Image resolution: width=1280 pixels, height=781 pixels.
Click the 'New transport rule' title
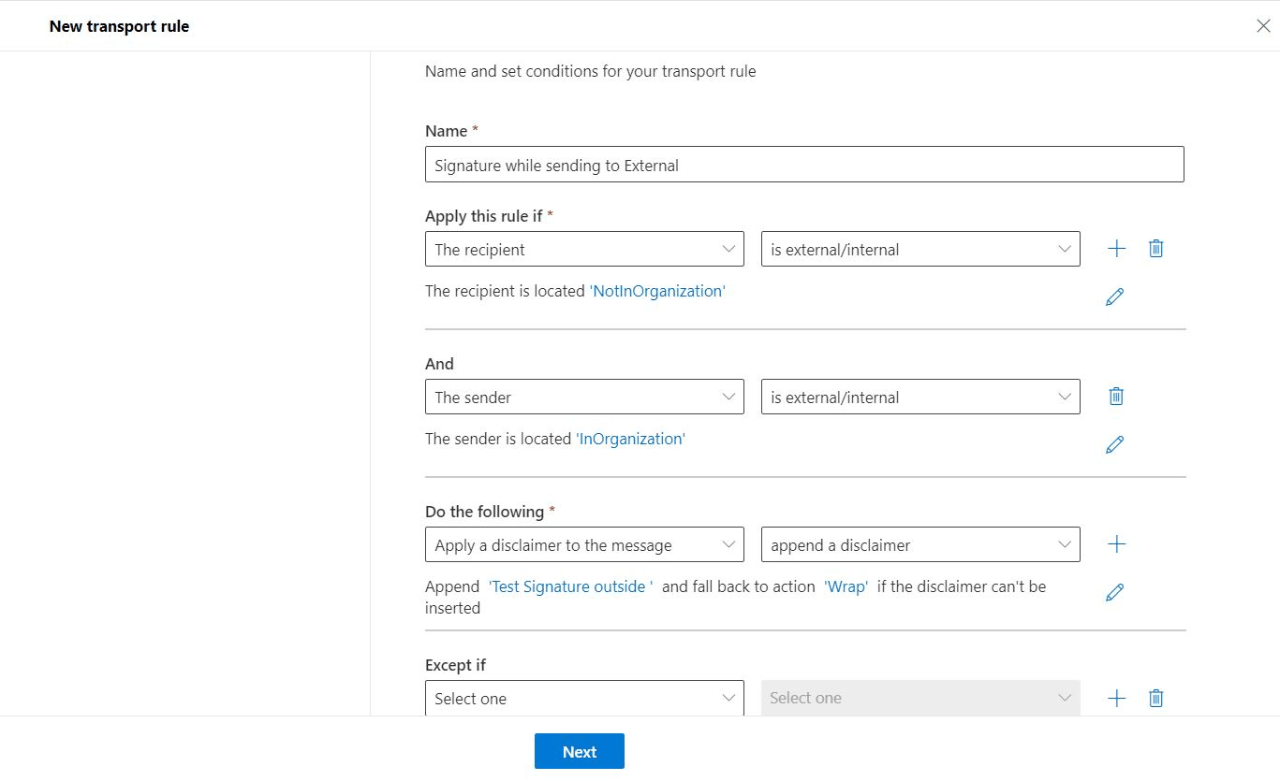click(119, 27)
